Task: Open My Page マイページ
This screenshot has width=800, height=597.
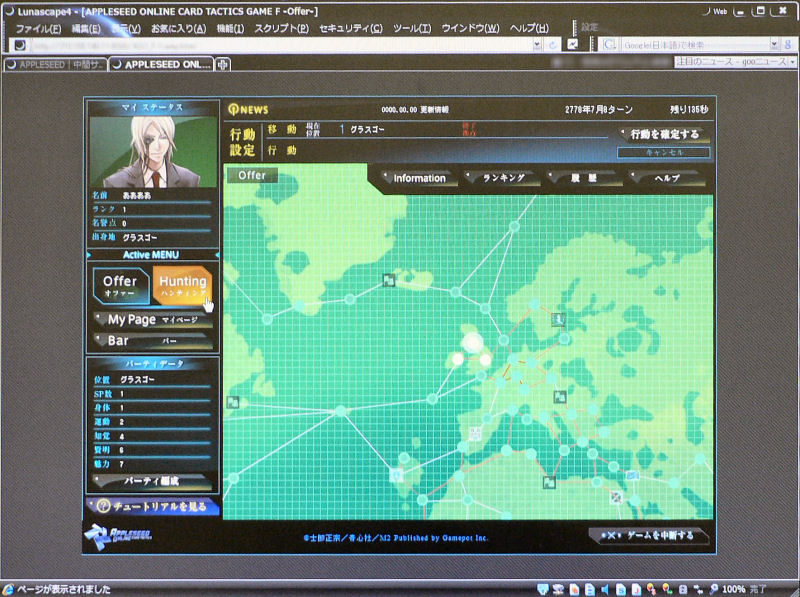Action: [153, 320]
